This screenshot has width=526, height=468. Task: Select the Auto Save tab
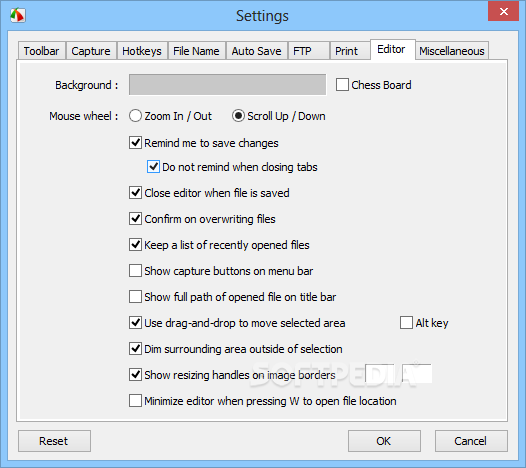pos(257,51)
